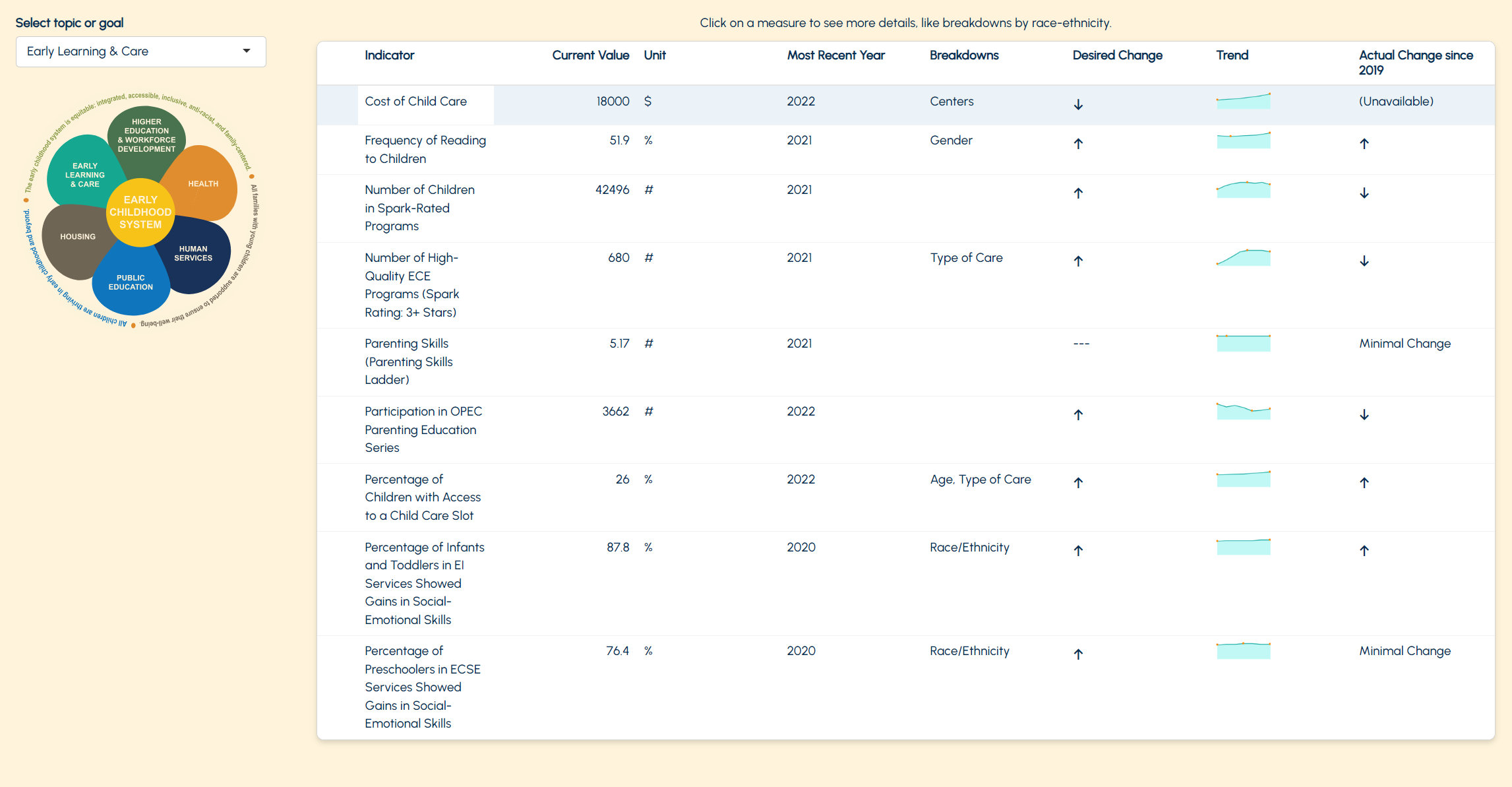Open Percentage of Infants and Toddlers in EI measure

(425, 583)
